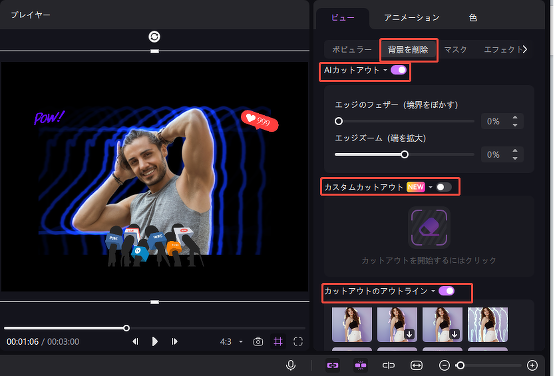
Task: Click the microphone voiceover icon
Action: point(290,365)
